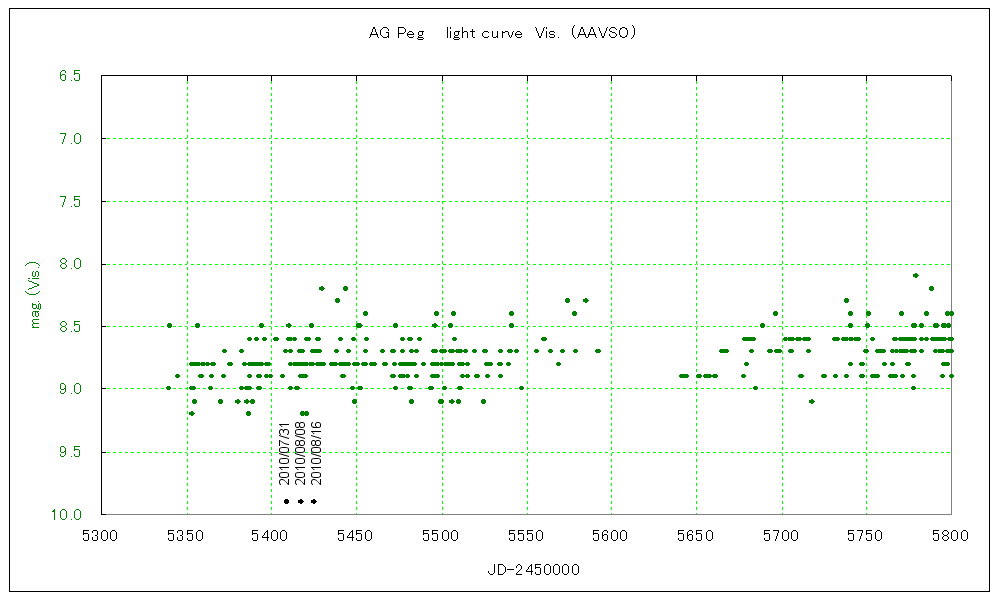This screenshot has height=600, width=1000.
Task: Click the 7.5 y-axis tick label
Action: point(69,202)
